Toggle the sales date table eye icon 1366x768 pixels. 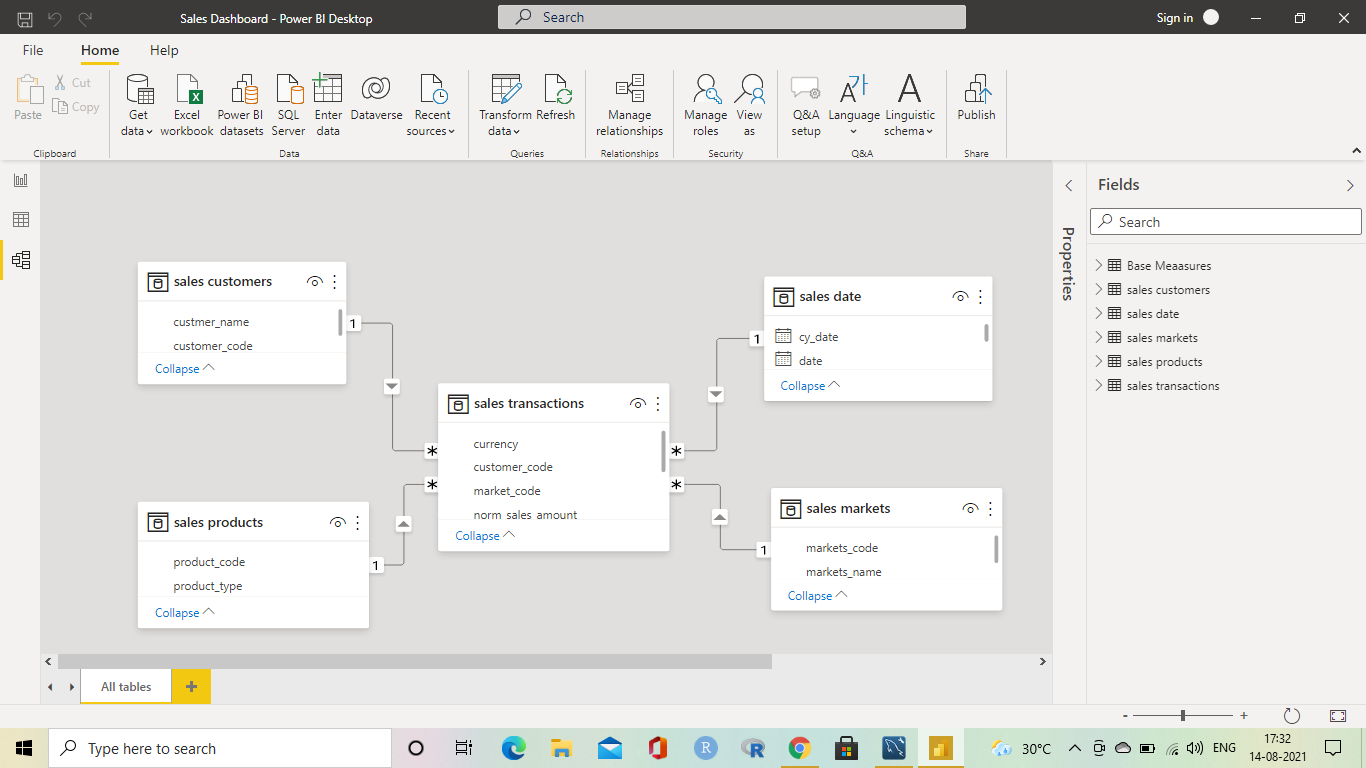pyautogui.click(x=960, y=296)
